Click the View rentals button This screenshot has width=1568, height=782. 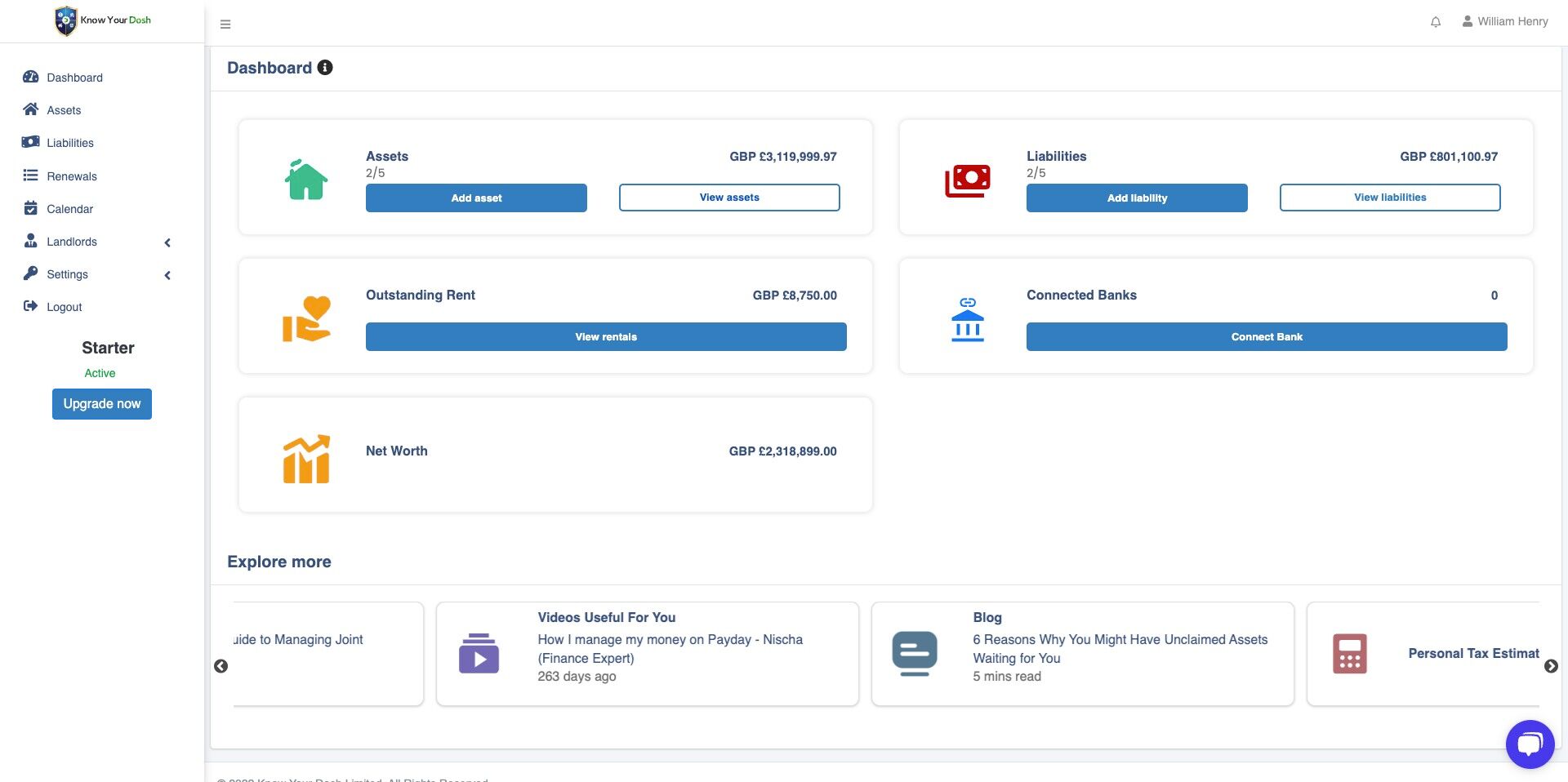606,337
